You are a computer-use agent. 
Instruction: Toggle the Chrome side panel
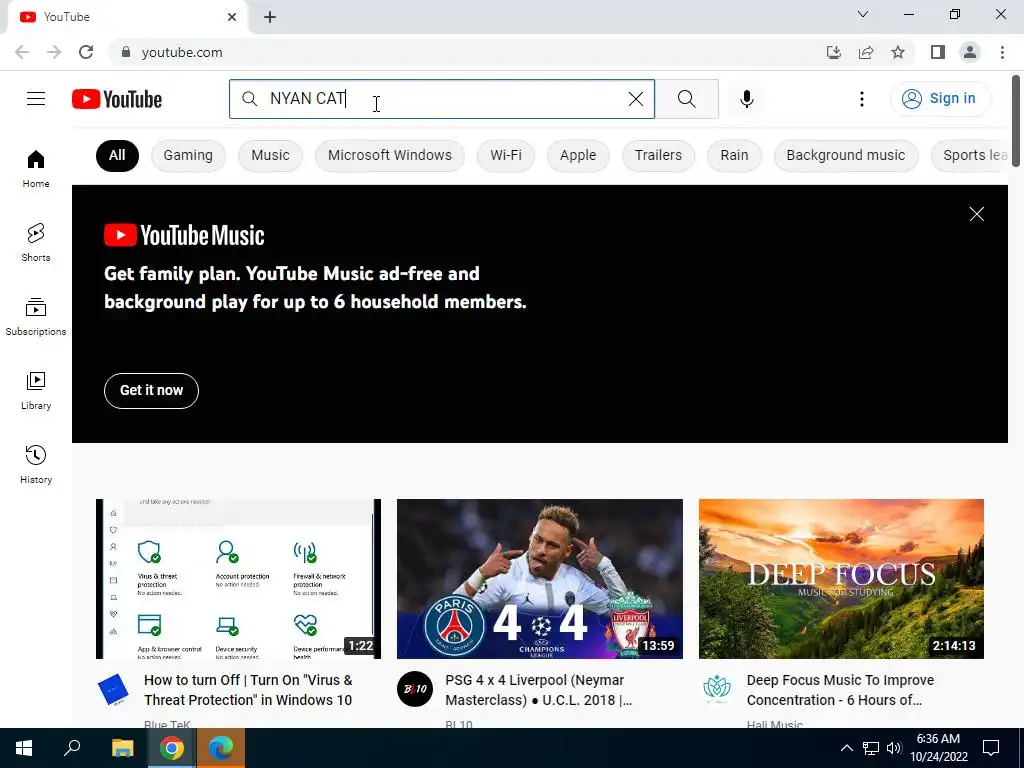pyautogui.click(x=938, y=52)
